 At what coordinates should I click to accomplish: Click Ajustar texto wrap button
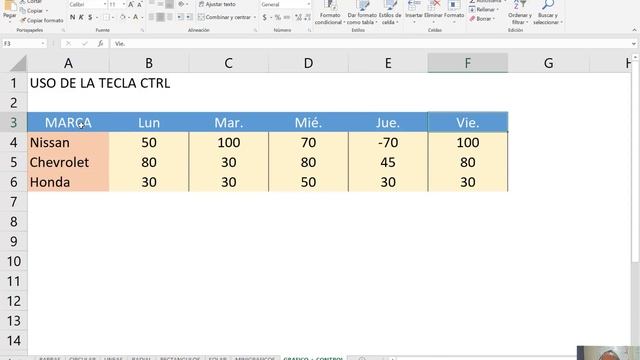(x=217, y=4)
